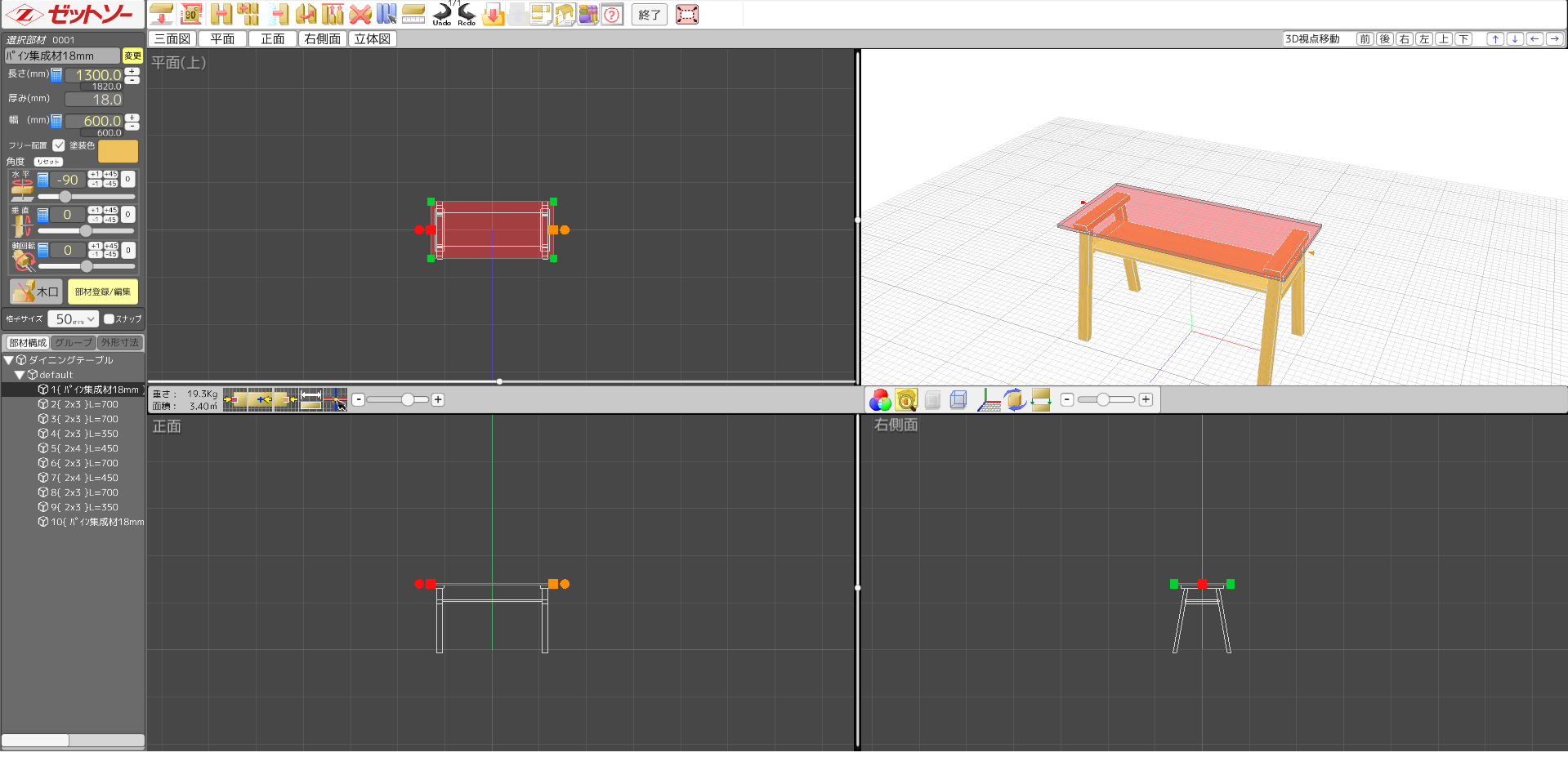Click the ruler measure tool icon
Screen dimensions: 1568x757
tap(413, 14)
